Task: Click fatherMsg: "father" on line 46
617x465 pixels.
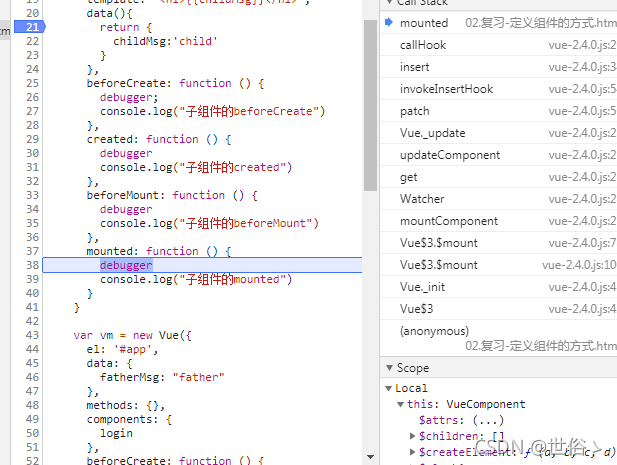Action: [x=162, y=377]
